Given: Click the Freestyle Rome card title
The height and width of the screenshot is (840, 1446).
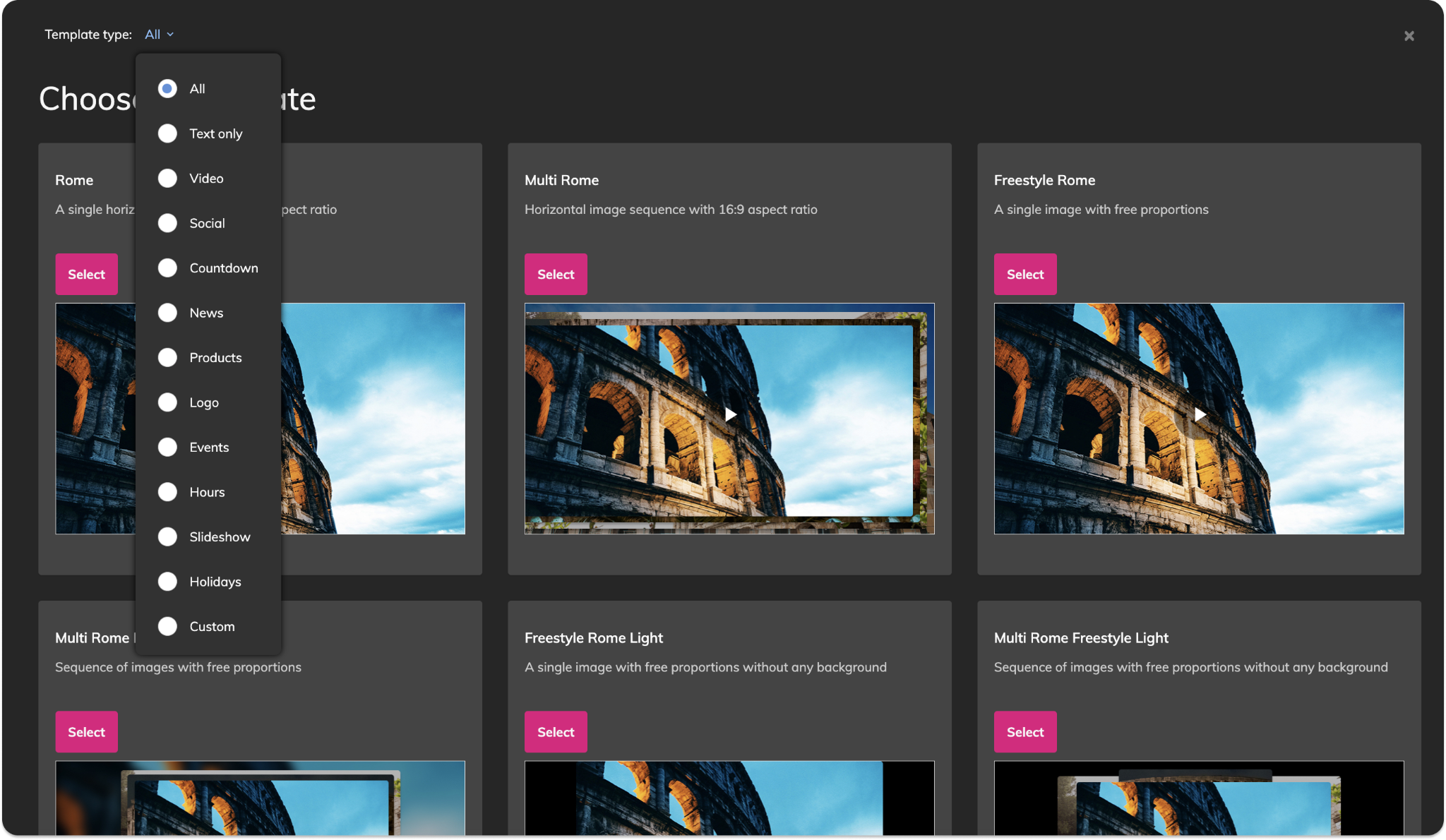Looking at the screenshot, I should click(x=1044, y=180).
